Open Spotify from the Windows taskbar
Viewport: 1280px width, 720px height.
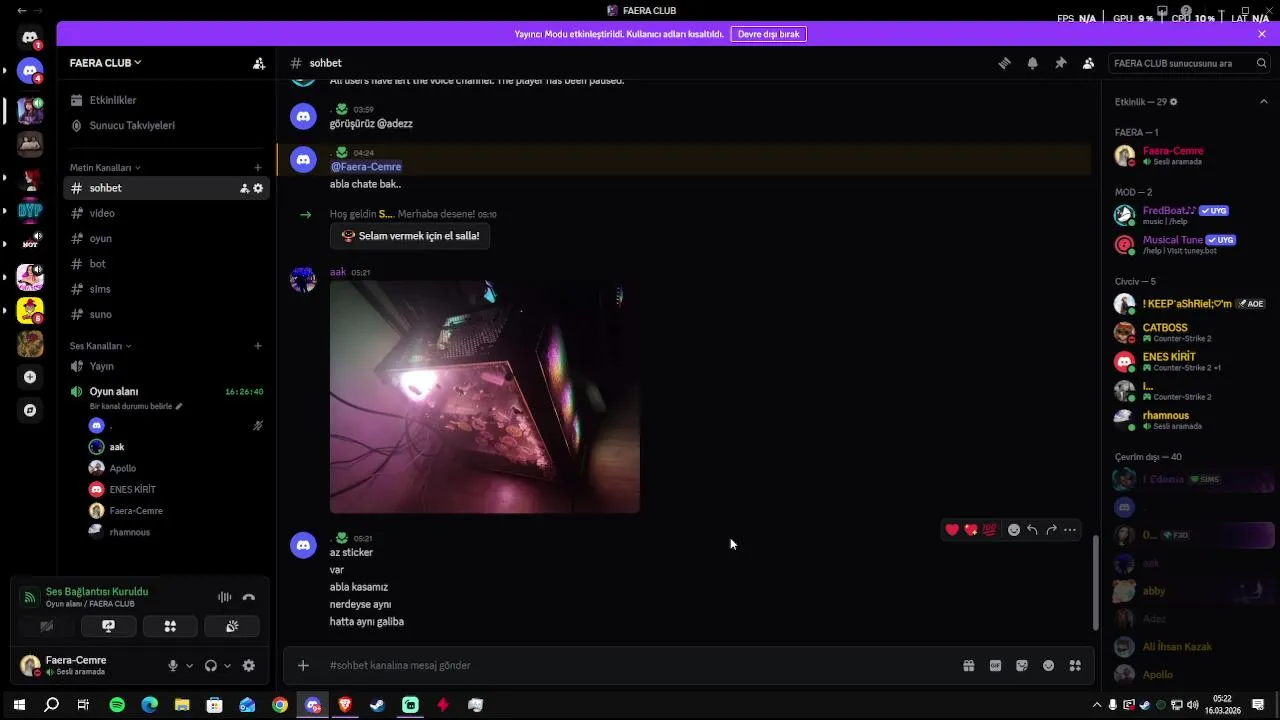(117, 705)
